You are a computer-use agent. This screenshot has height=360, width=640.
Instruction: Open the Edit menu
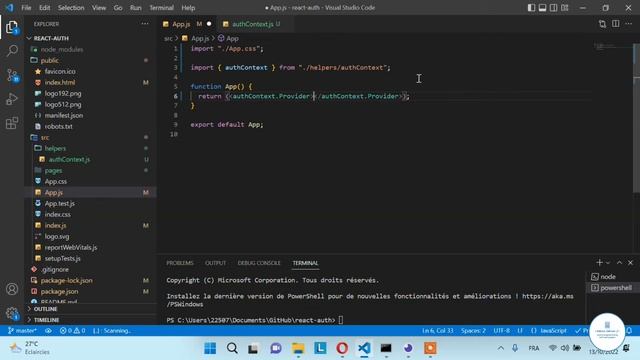click(44, 8)
